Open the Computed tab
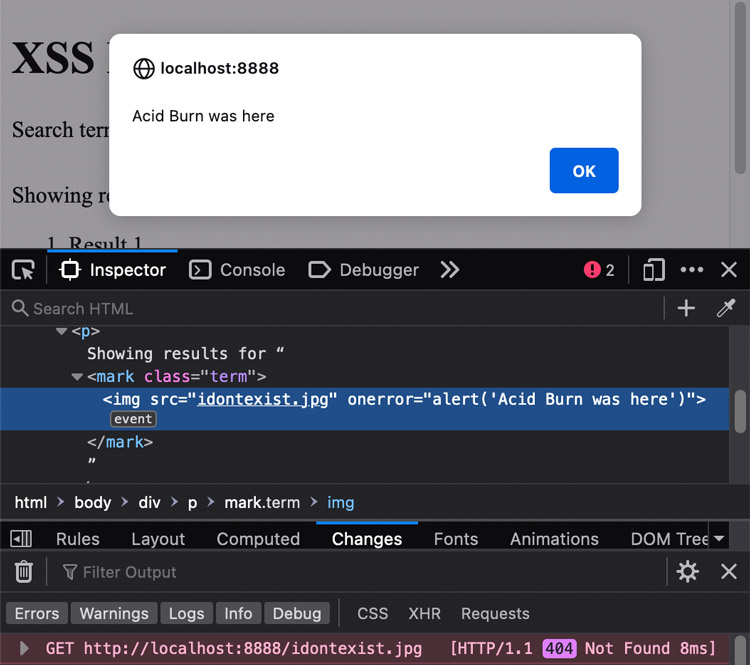 258,539
